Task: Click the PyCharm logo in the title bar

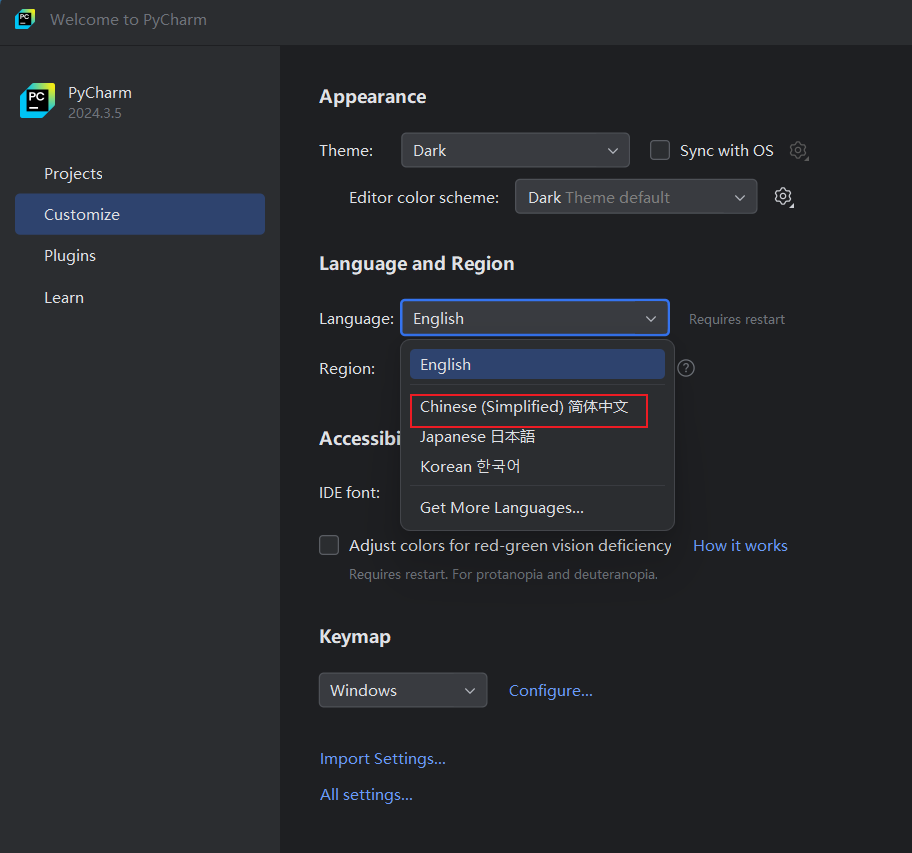Action: point(25,19)
